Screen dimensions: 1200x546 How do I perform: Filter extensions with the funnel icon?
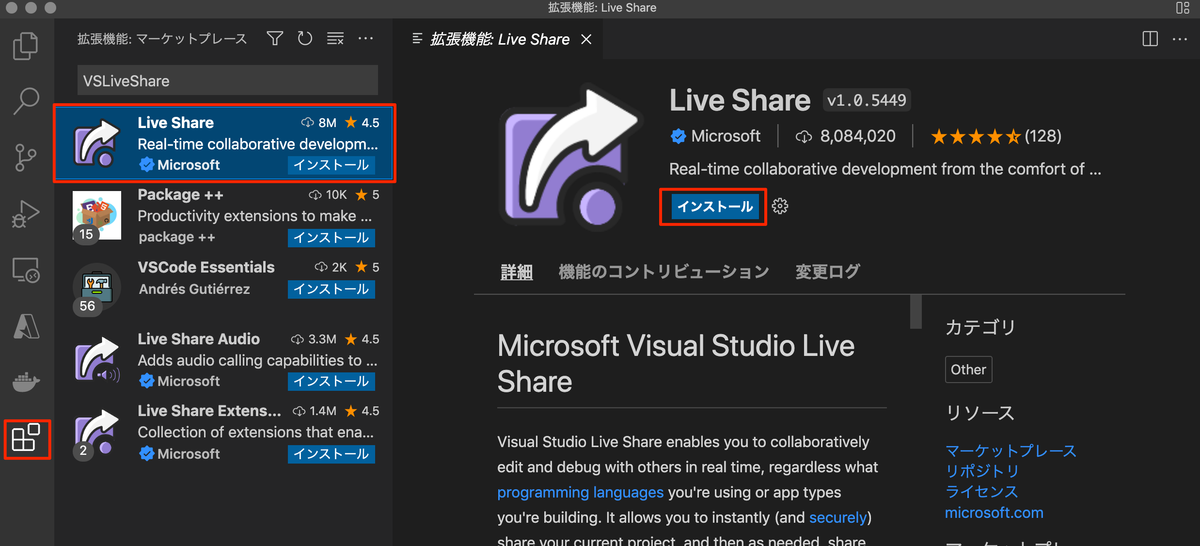coord(275,39)
